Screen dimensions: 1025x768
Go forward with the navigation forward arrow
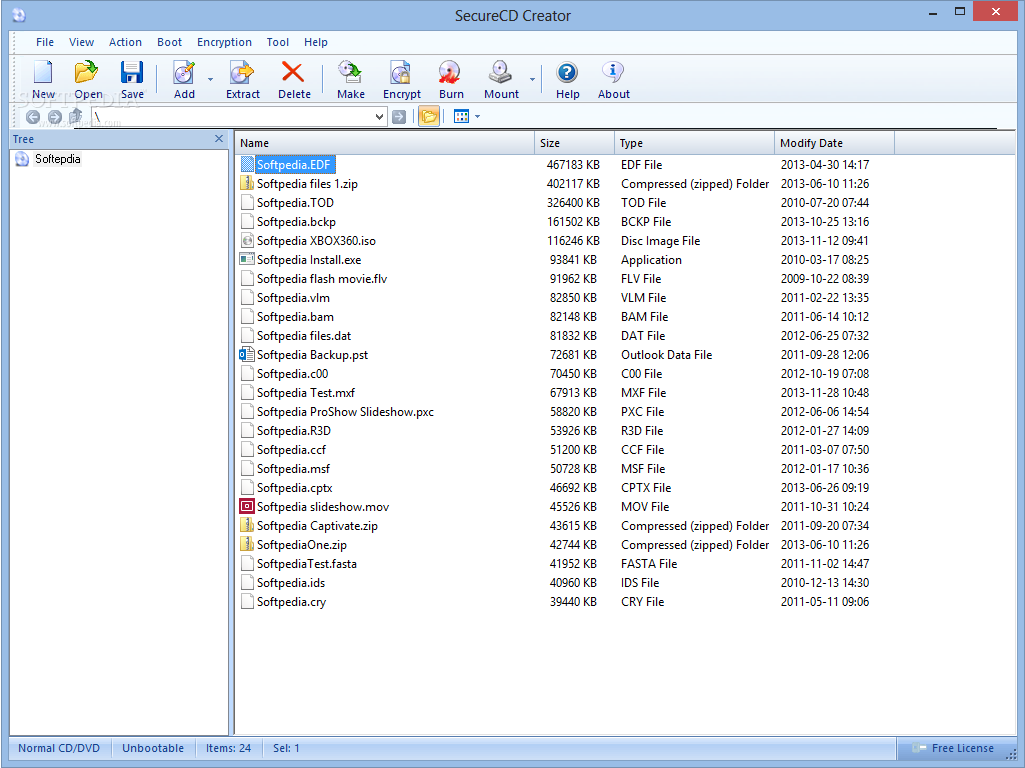click(x=55, y=117)
